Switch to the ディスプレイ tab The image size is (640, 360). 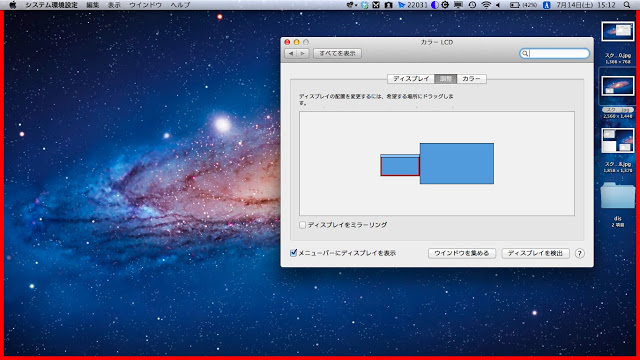(411, 79)
